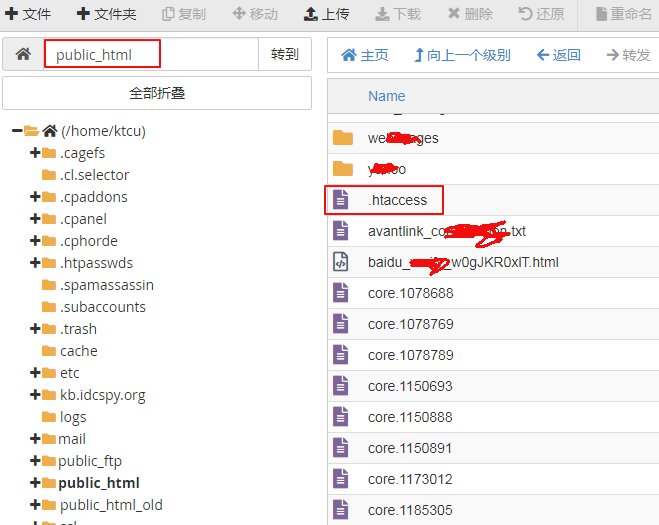Select the baidu verify html file name
Image resolution: width=659 pixels, height=525 pixels.
[x=463, y=262]
